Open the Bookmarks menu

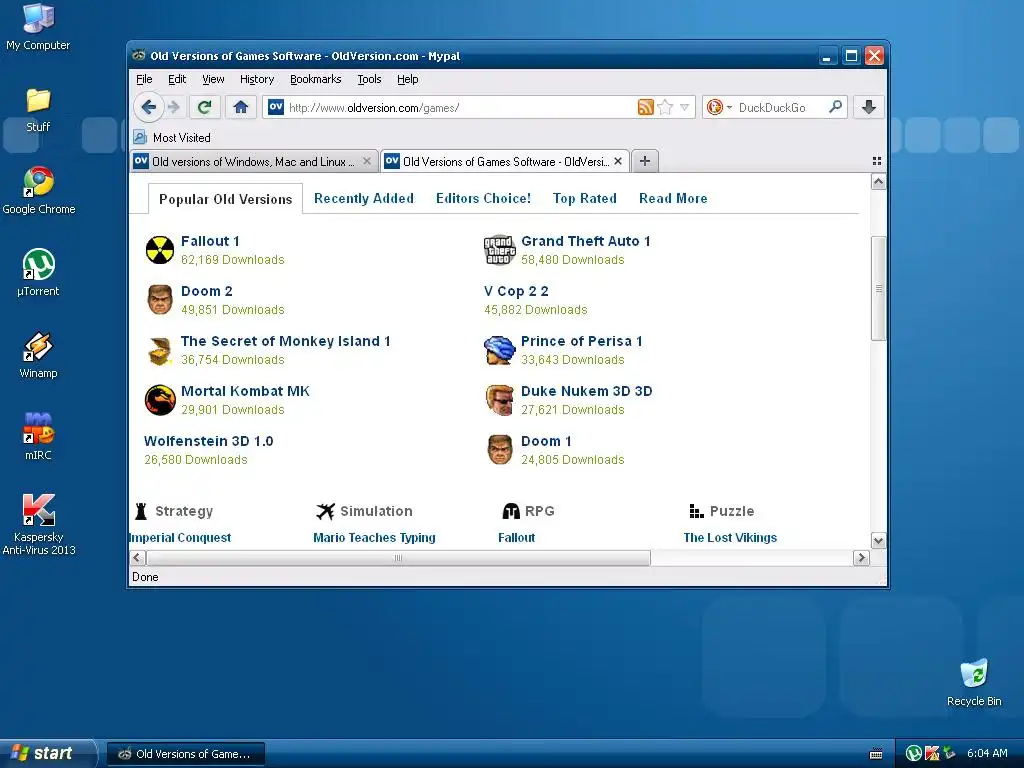point(315,79)
